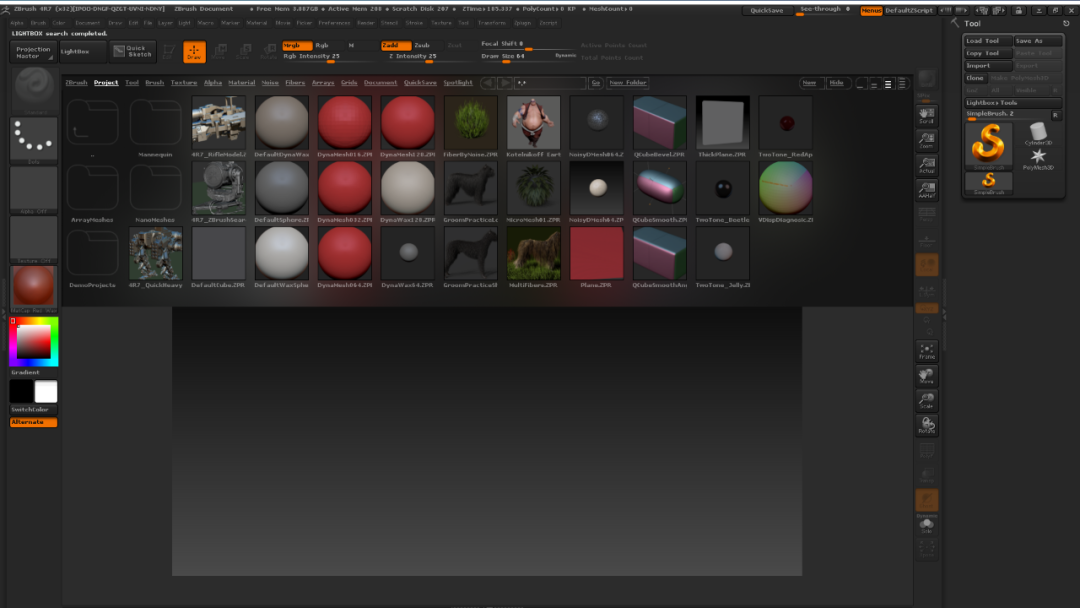Toggle the Alternate color button

pos(33,422)
